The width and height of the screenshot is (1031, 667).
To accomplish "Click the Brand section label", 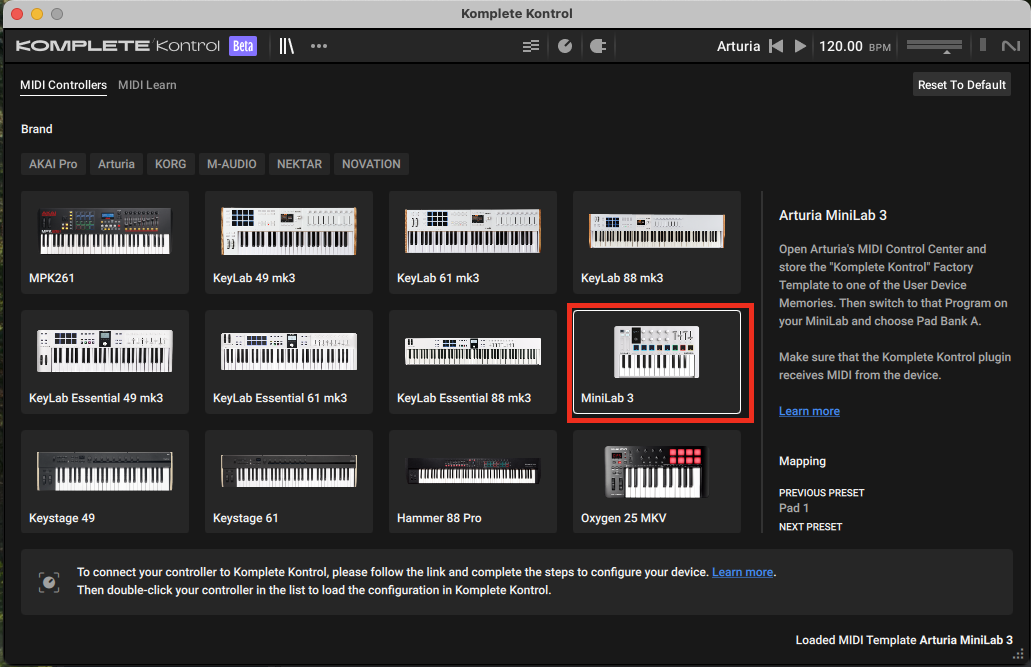I will (x=37, y=129).
